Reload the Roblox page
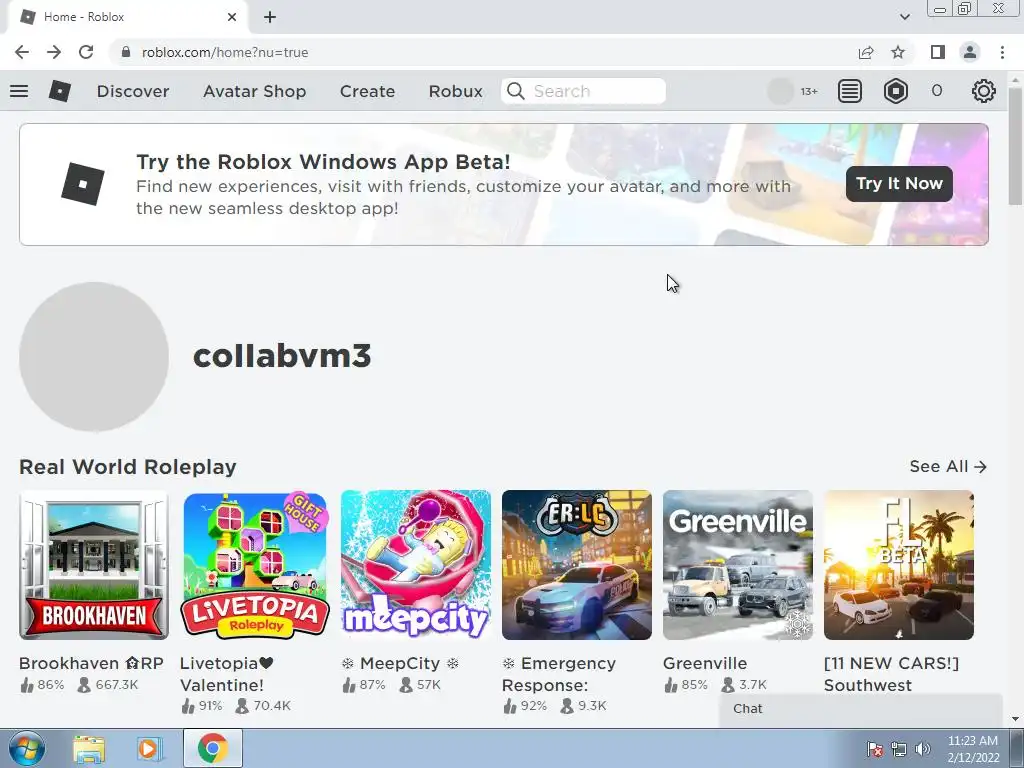 pyautogui.click(x=86, y=52)
